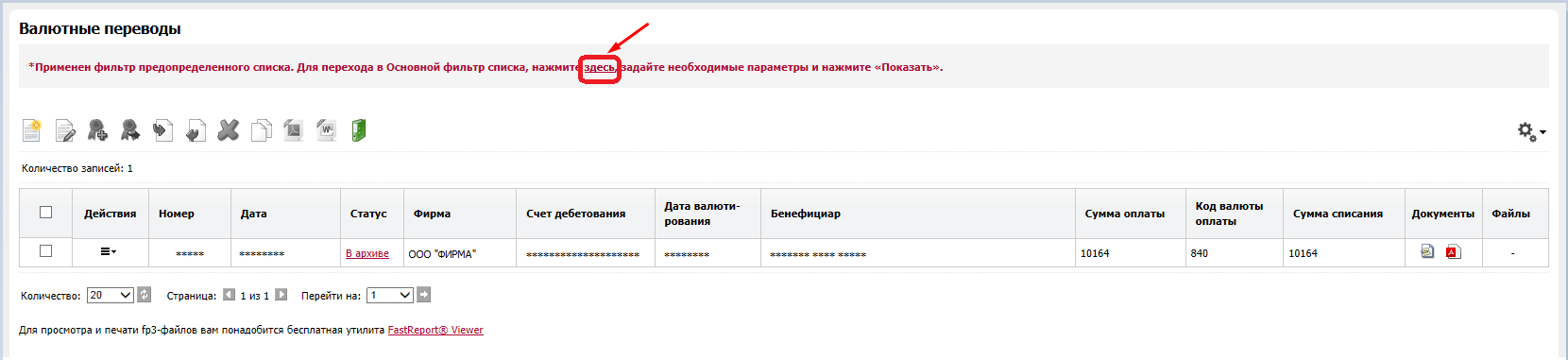
Task: Click the status link "В архиве"
Action: click(367, 253)
